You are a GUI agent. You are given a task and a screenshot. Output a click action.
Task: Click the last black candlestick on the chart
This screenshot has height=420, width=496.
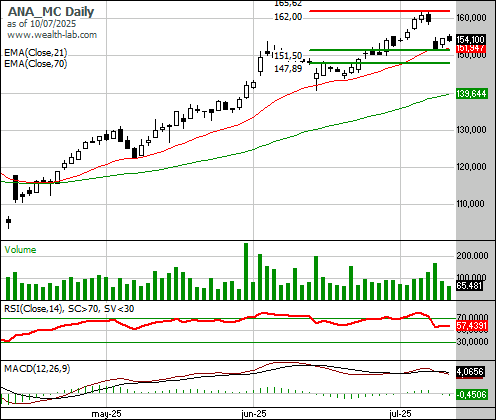pos(450,38)
